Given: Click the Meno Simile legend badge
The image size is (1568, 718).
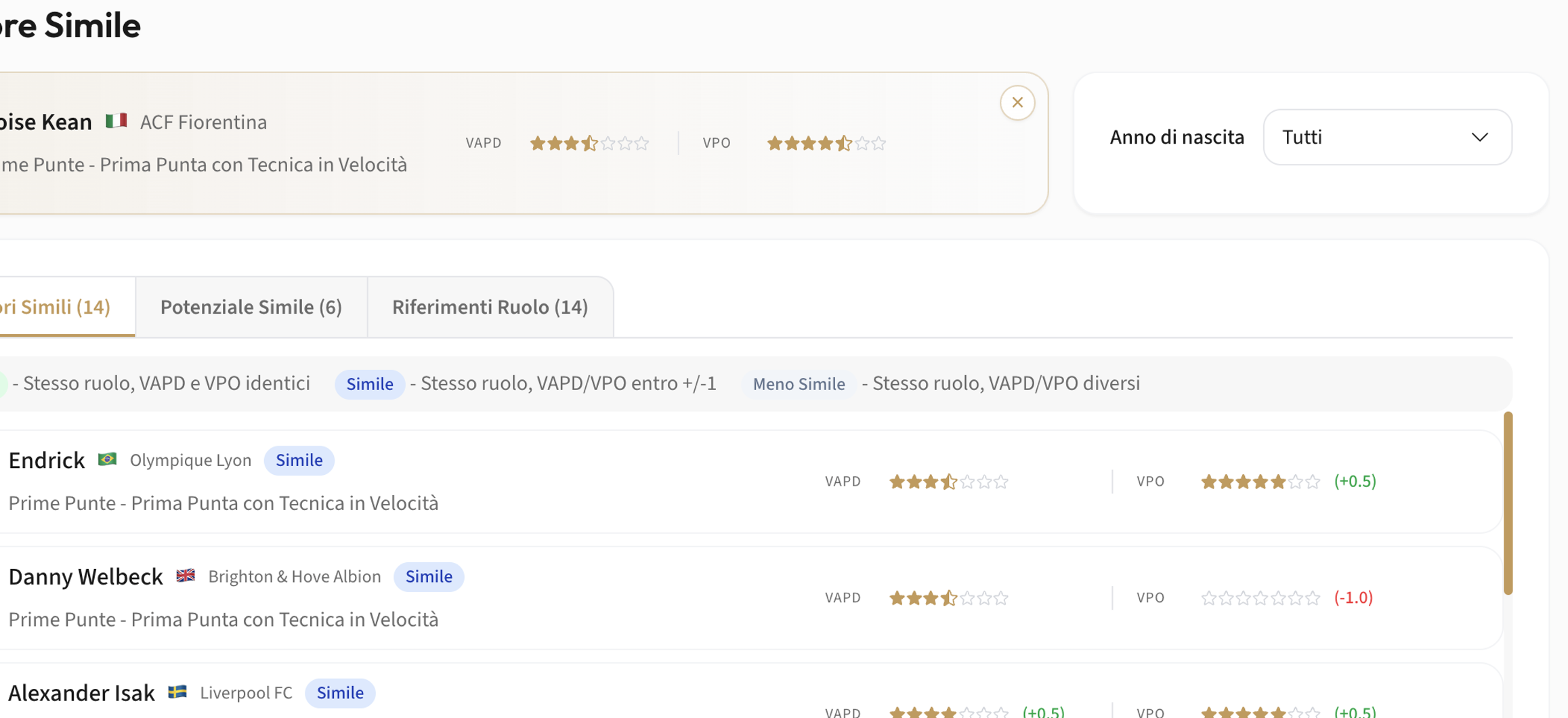Looking at the screenshot, I should coord(799,384).
